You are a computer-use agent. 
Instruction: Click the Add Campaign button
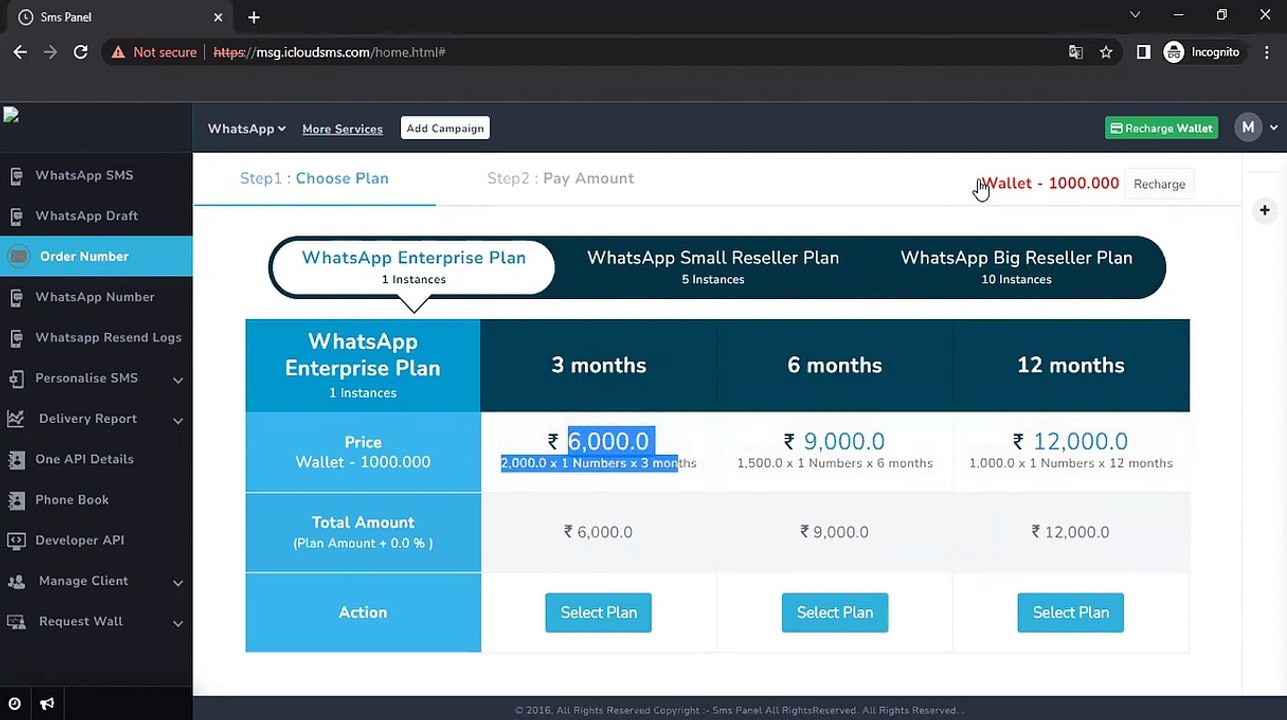point(445,128)
